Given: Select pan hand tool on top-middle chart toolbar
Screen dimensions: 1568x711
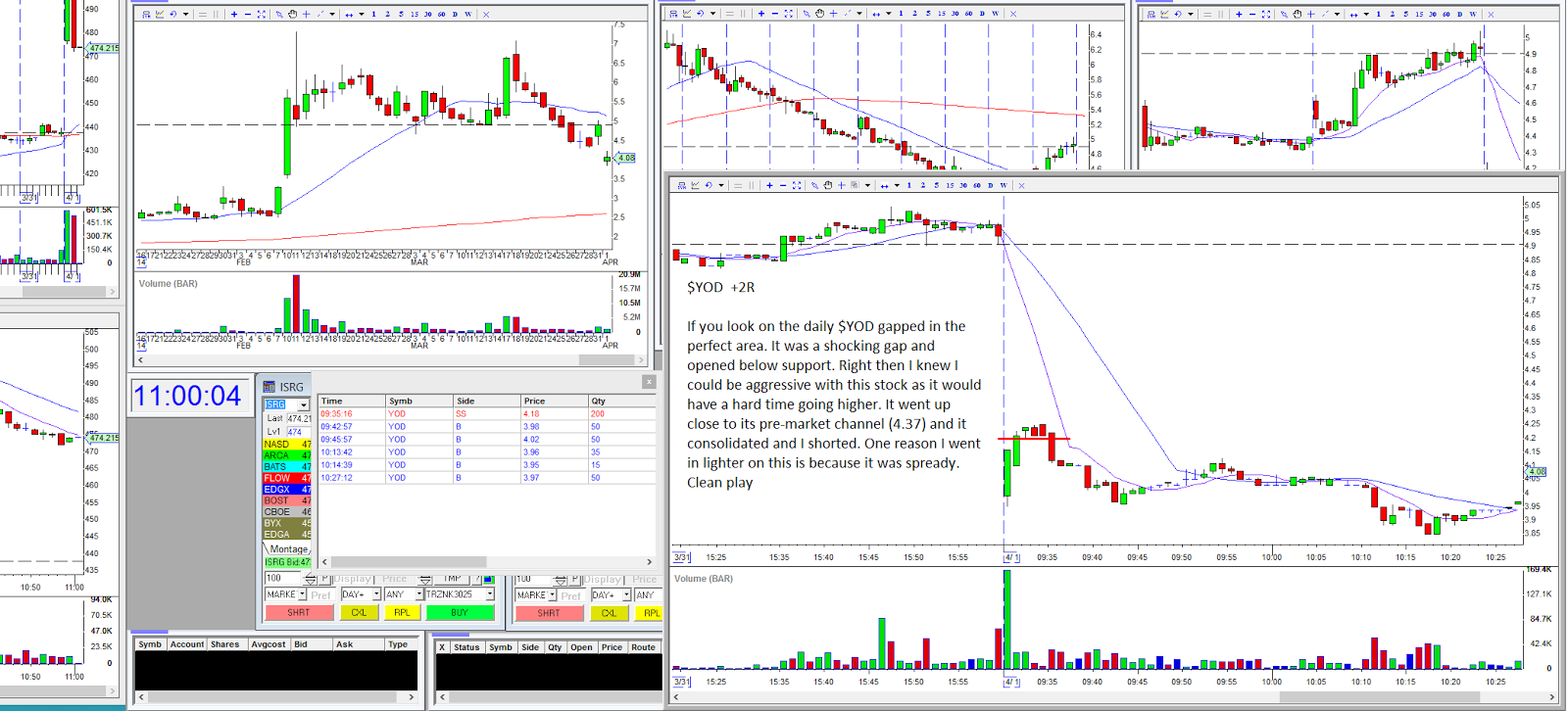Looking at the screenshot, I should point(819,14).
